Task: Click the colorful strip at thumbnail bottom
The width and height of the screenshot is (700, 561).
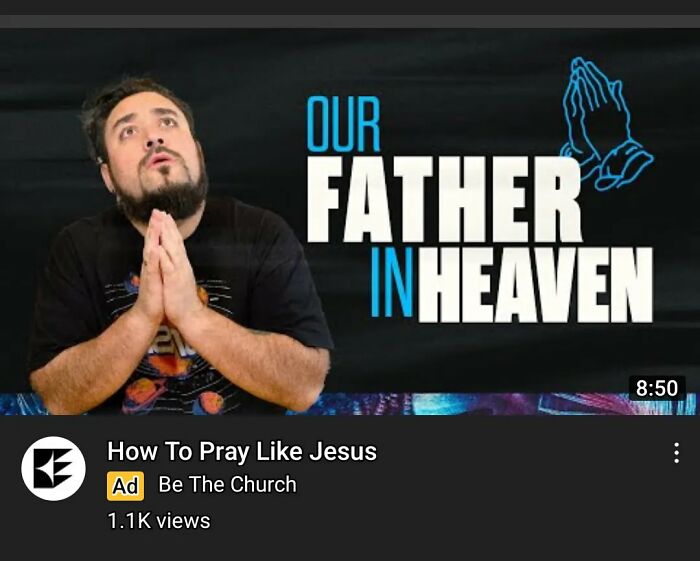Action: [x=350, y=404]
